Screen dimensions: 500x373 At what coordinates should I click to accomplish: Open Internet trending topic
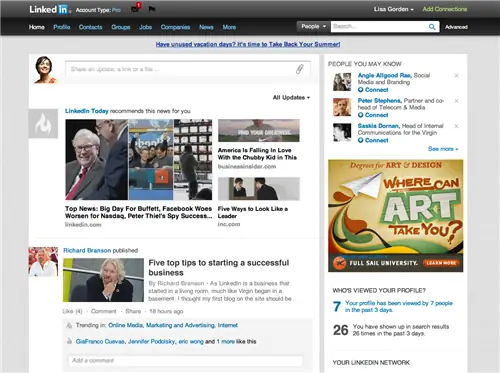click(x=228, y=325)
